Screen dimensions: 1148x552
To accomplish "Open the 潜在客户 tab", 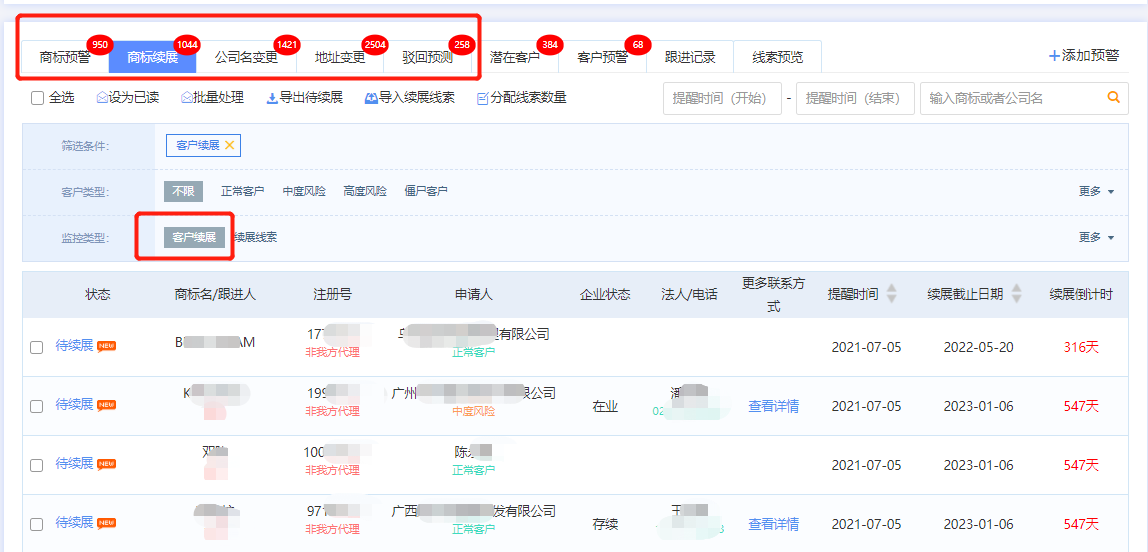I will tap(515, 57).
